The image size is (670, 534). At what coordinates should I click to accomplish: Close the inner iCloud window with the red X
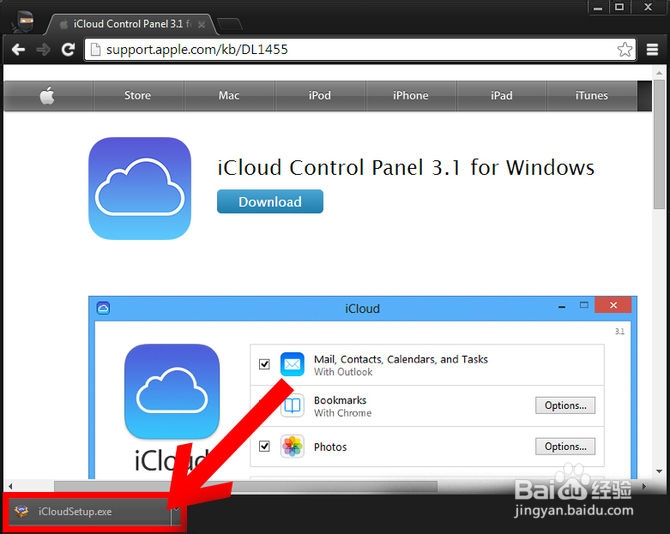pyautogui.click(x=613, y=305)
